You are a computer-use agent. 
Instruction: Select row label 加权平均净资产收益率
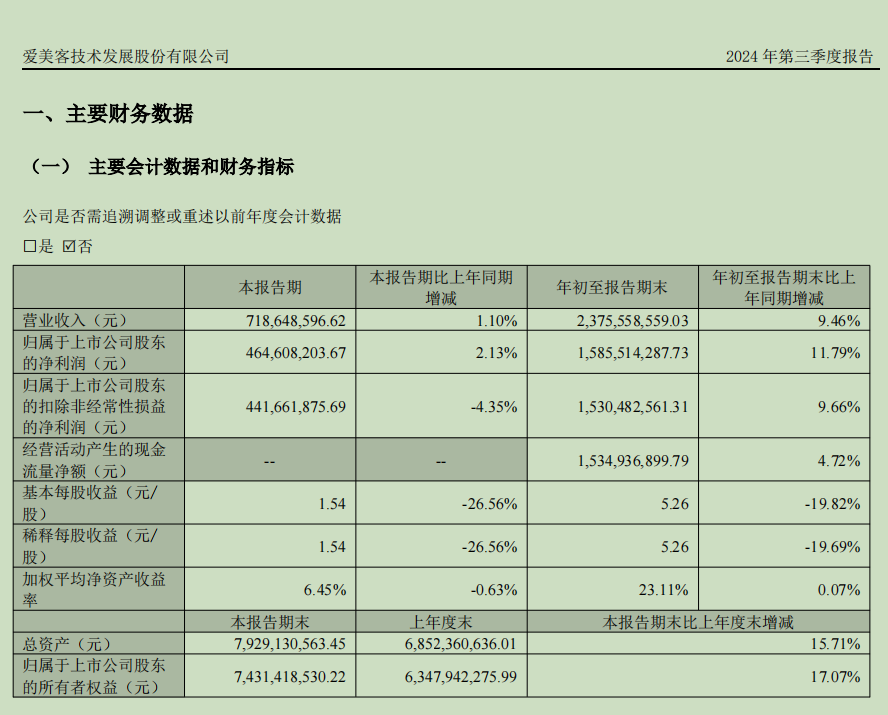pos(94,589)
